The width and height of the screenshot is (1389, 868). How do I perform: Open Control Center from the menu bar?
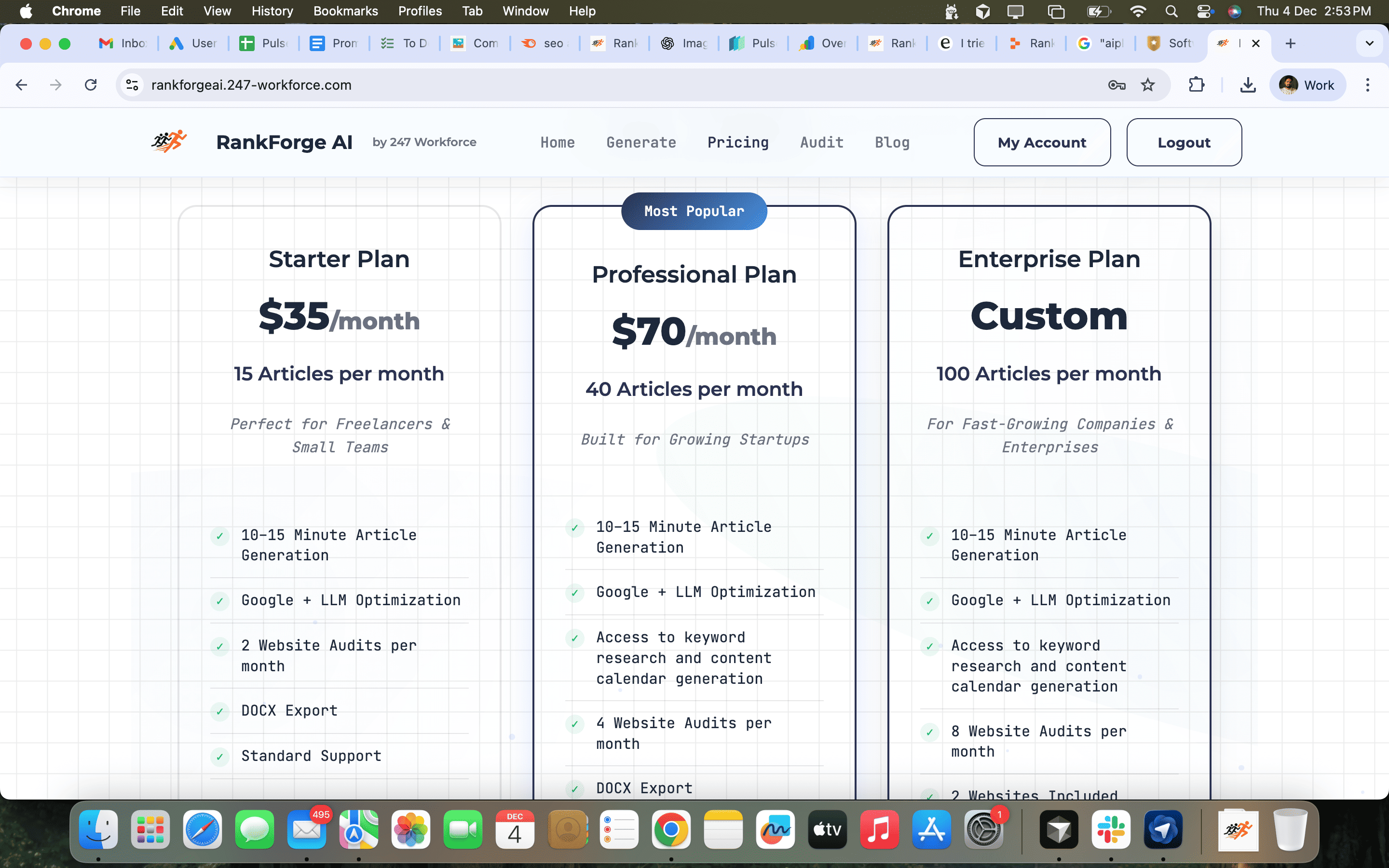1204,11
